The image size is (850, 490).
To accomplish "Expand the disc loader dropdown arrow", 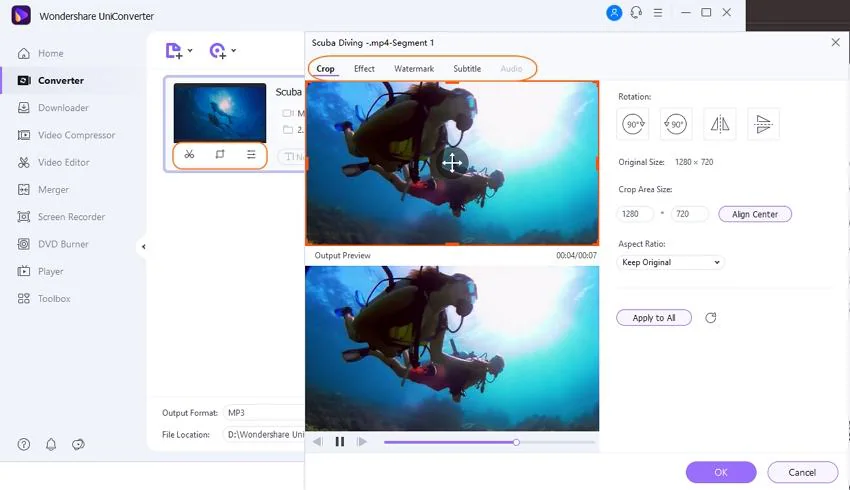I will [234, 50].
